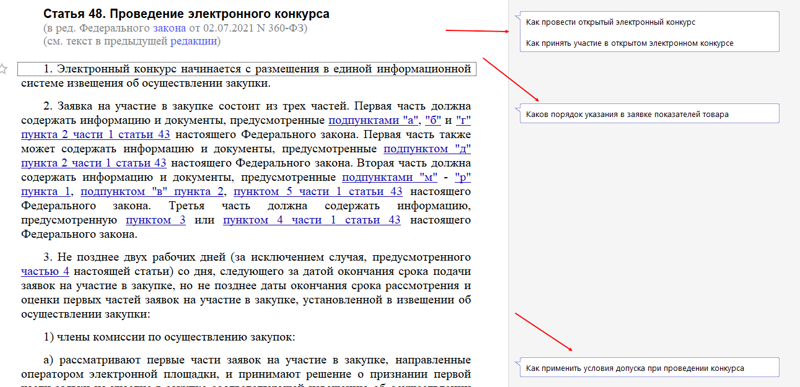The height and width of the screenshot is (387, 800).
Task: Click the heading "Статья 48. Проведение электронного конкурса"
Action: (x=186, y=14)
